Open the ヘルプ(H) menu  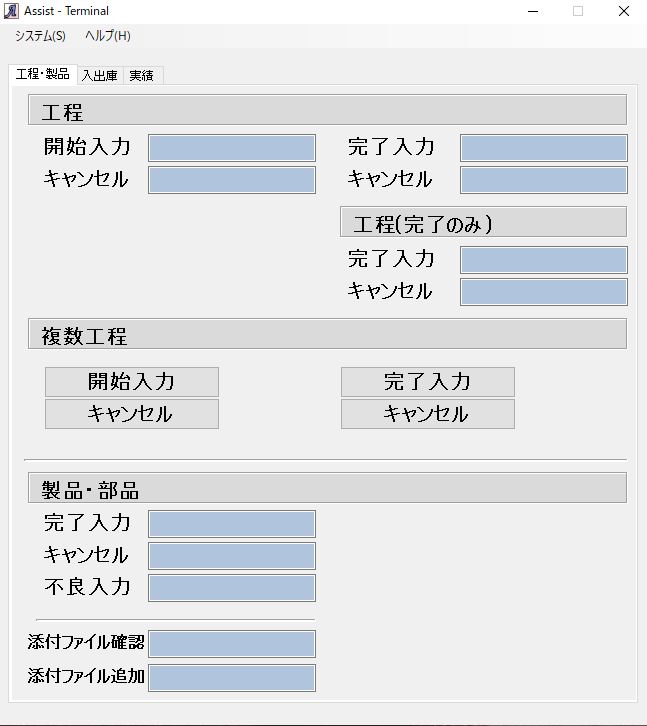click(107, 36)
